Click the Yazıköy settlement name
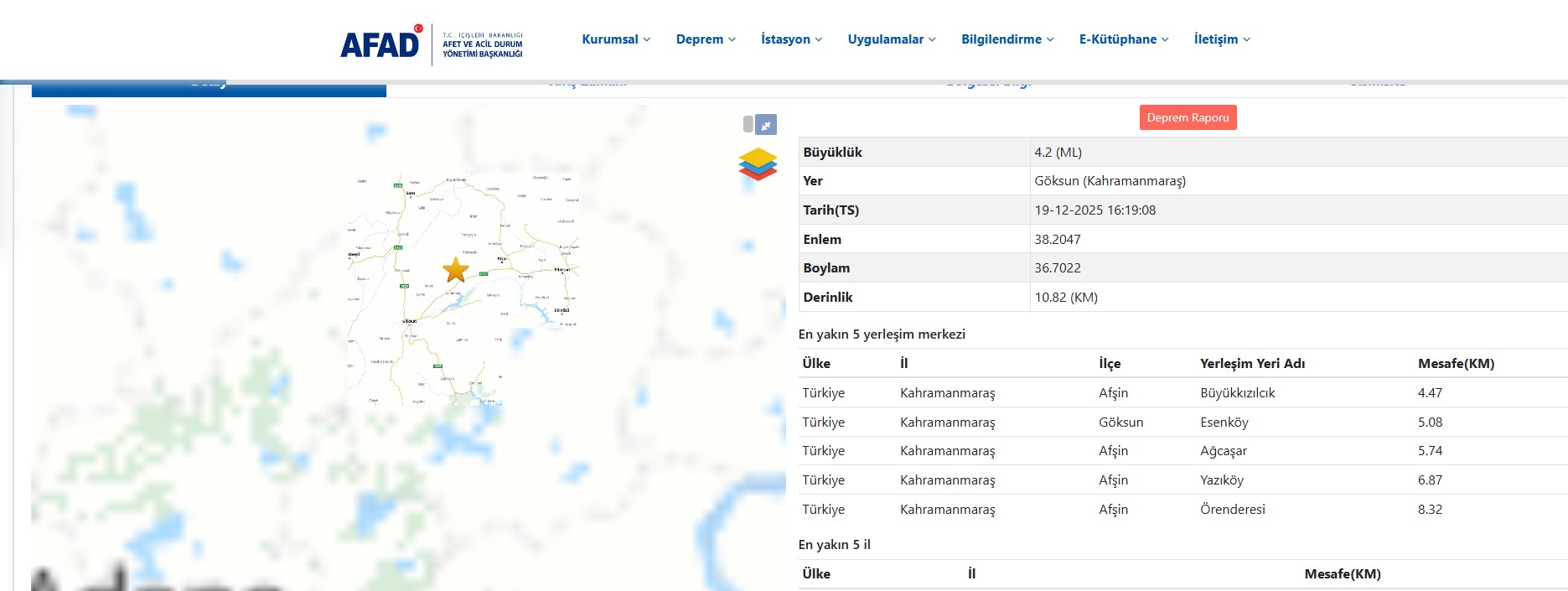 pos(1221,480)
